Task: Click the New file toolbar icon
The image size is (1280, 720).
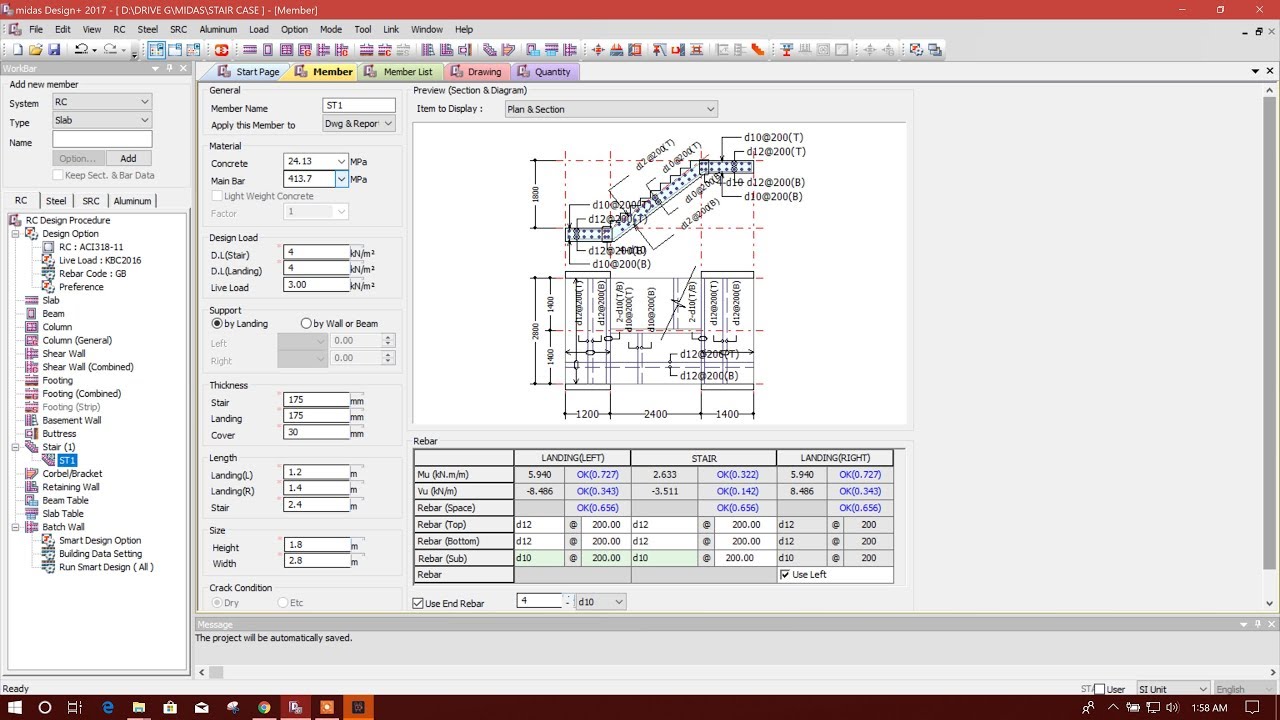Action: coord(18,49)
